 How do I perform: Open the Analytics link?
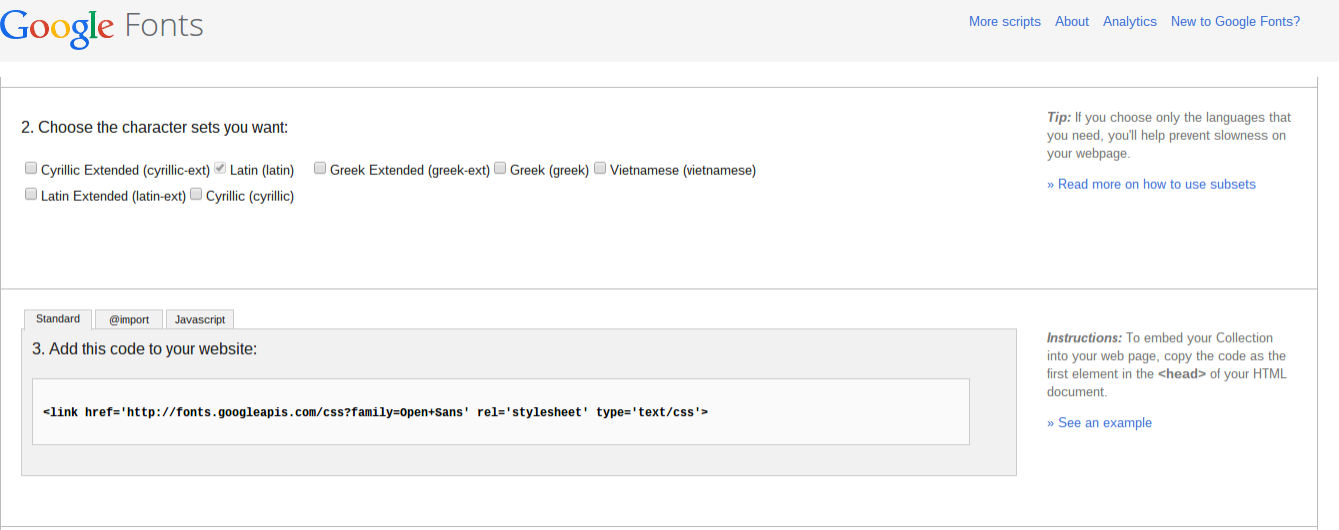point(1129,22)
